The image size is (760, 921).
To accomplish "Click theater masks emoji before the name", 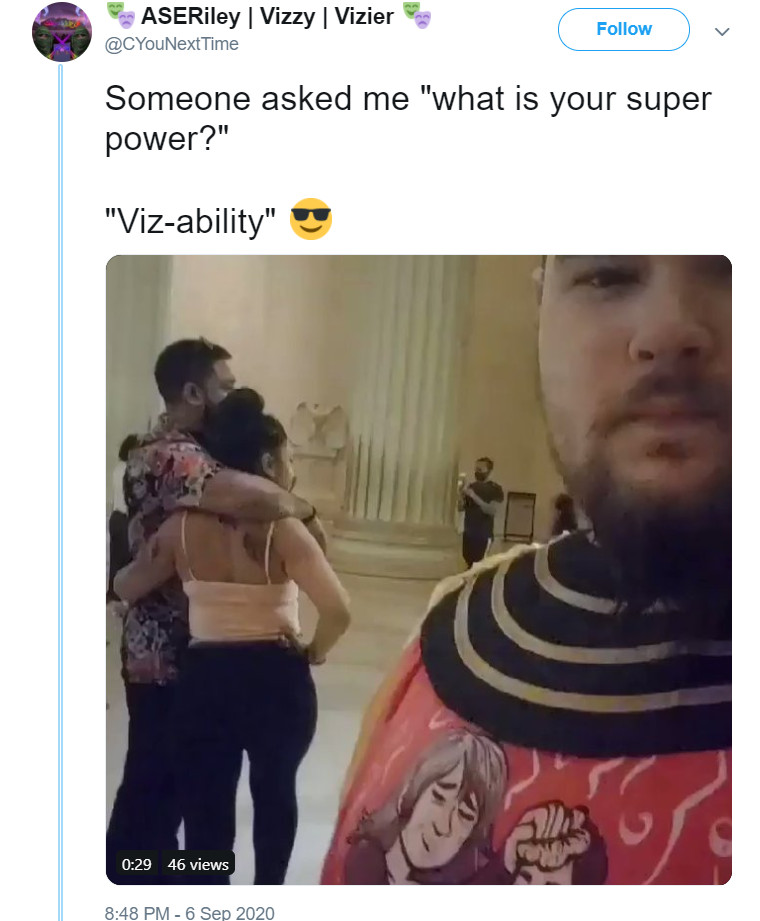I will click(121, 15).
